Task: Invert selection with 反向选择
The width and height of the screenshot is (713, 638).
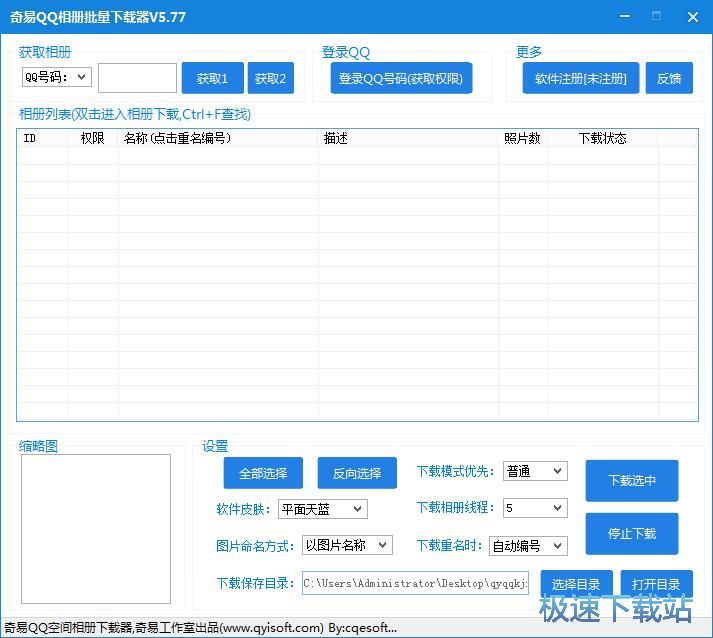Action: [x=357, y=473]
